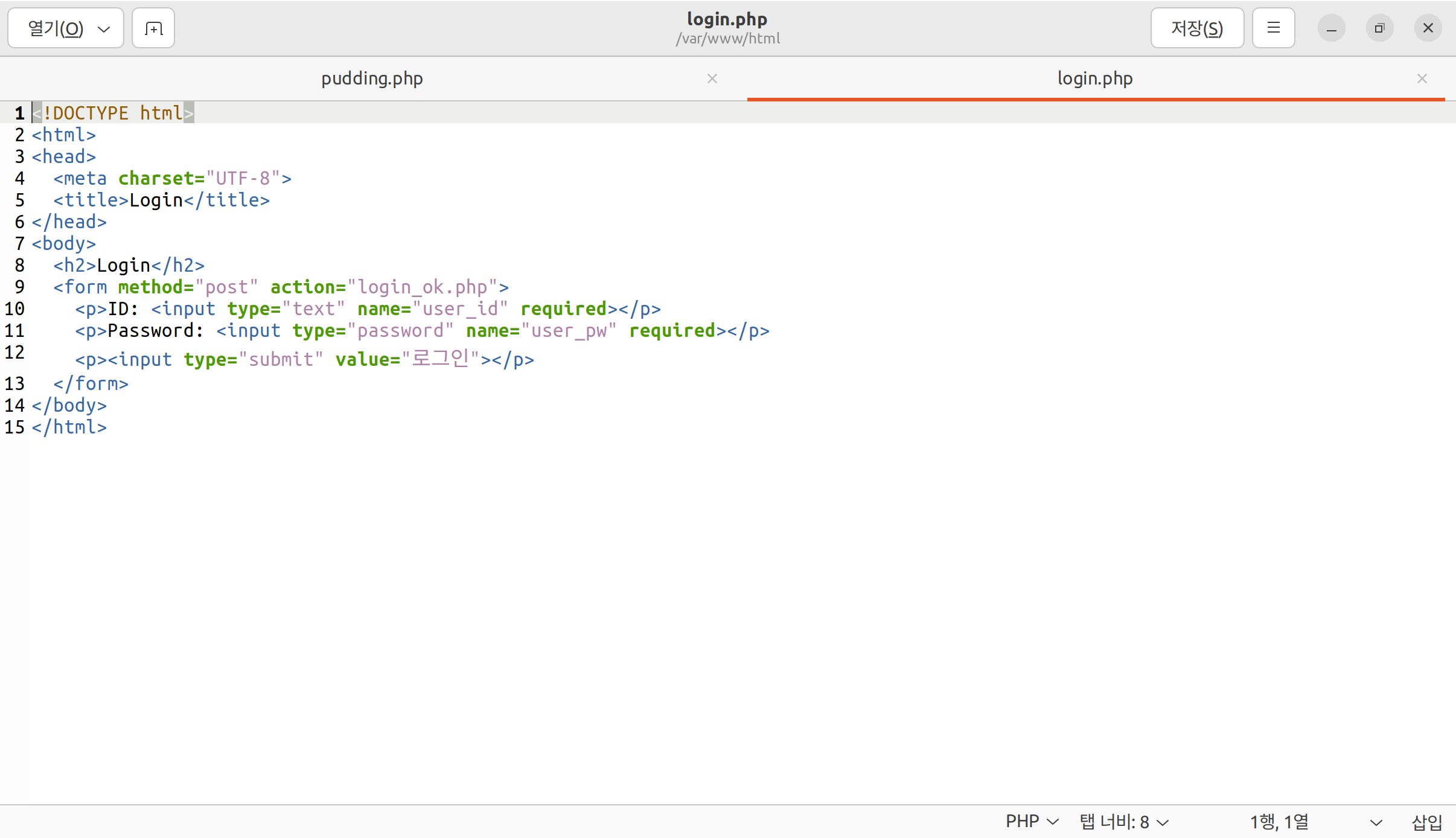Open the PHP language selector
The width and height of the screenshot is (1456, 838).
pyautogui.click(x=1032, y=822)
